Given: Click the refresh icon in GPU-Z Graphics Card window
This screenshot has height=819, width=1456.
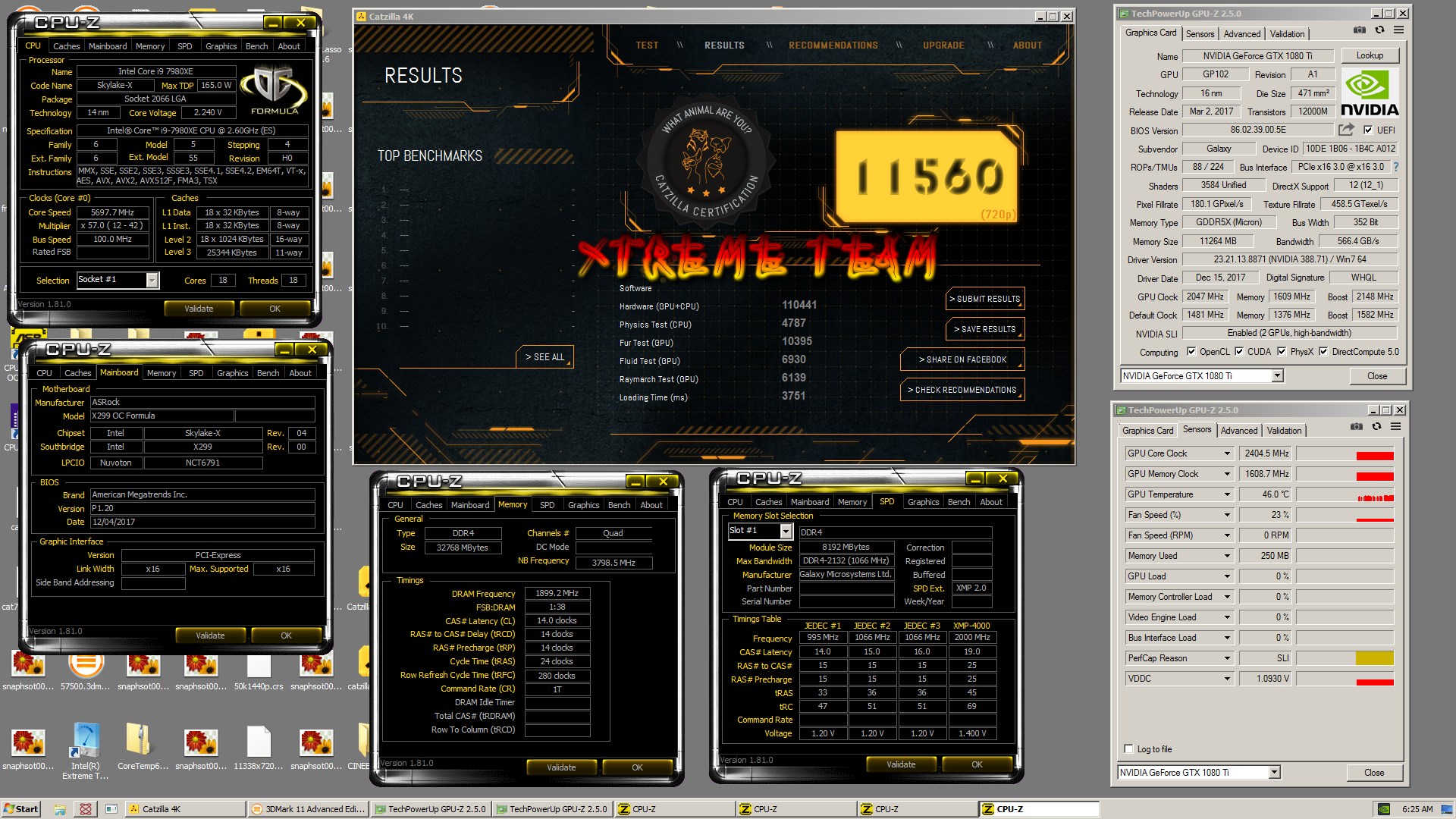Looking at the screenshot, I should (x=1379, y=30).
